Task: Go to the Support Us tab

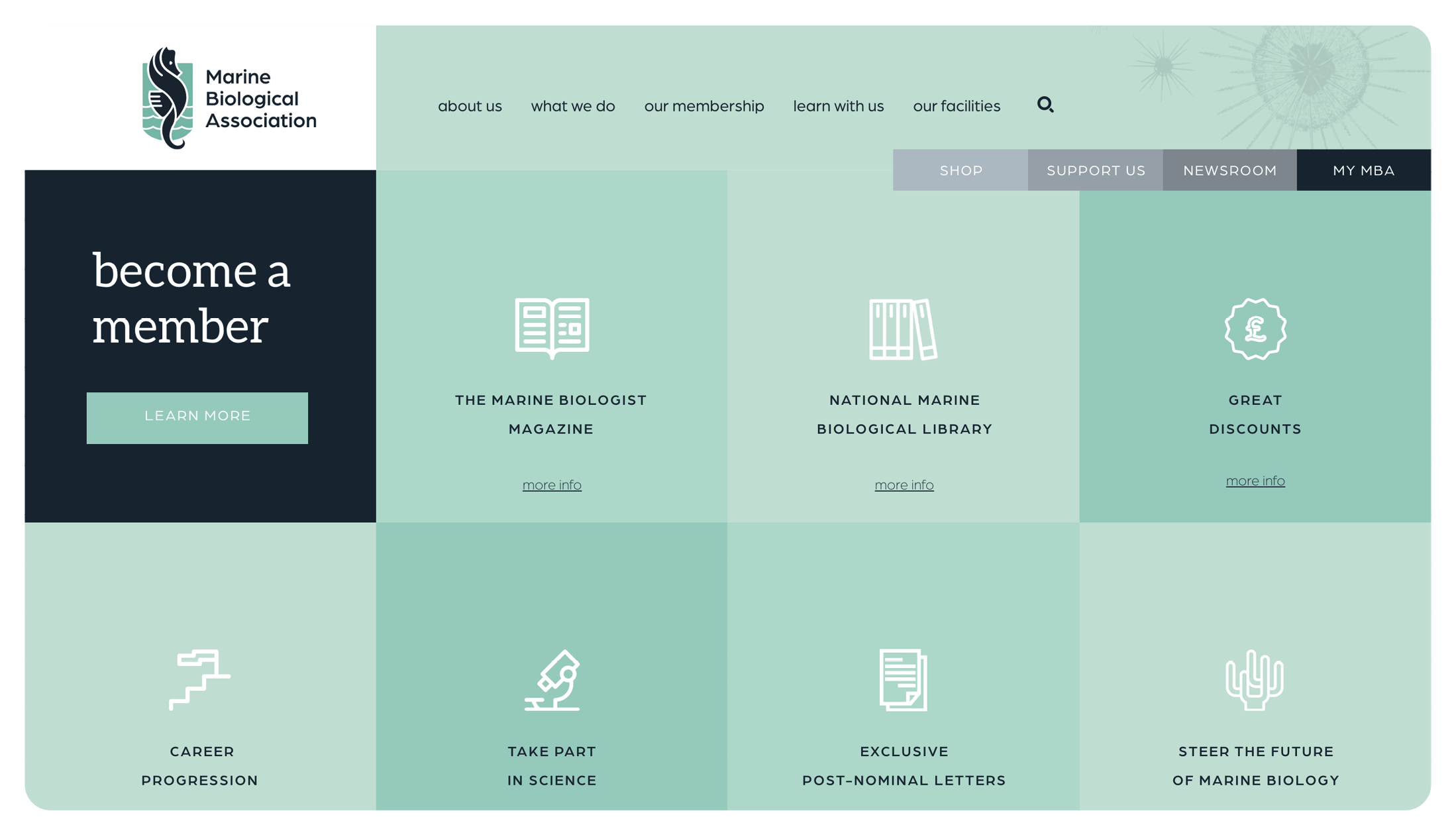Action: (1096, 170)
